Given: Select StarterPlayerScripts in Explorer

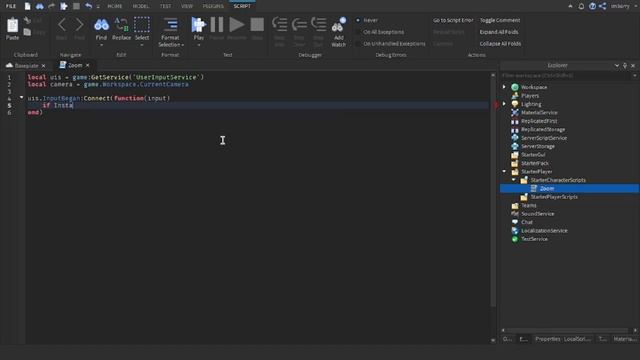Looking at the screenshot, I should (554, 197).
